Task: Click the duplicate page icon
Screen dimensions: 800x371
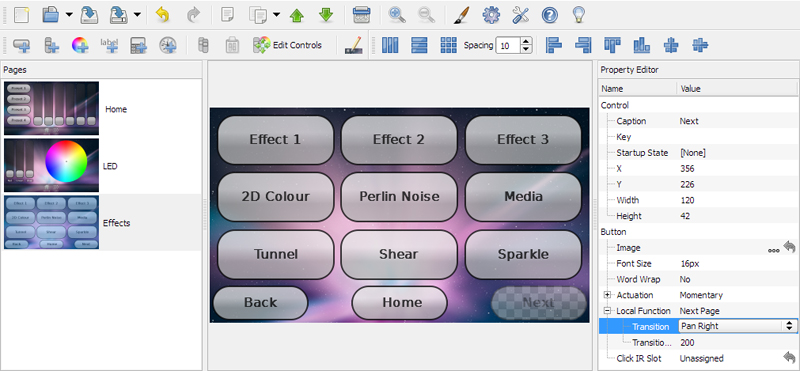Action: tap(258, 15)
